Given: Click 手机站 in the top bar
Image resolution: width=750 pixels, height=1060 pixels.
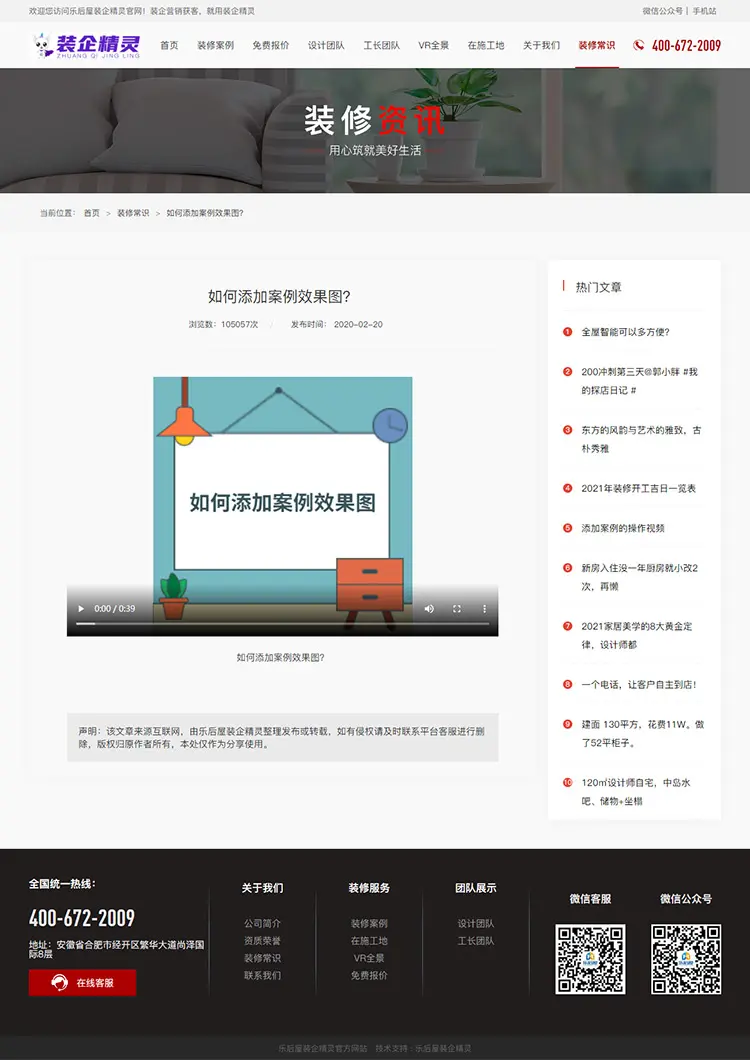Looking at the screenshot, I should pos(704,11).
